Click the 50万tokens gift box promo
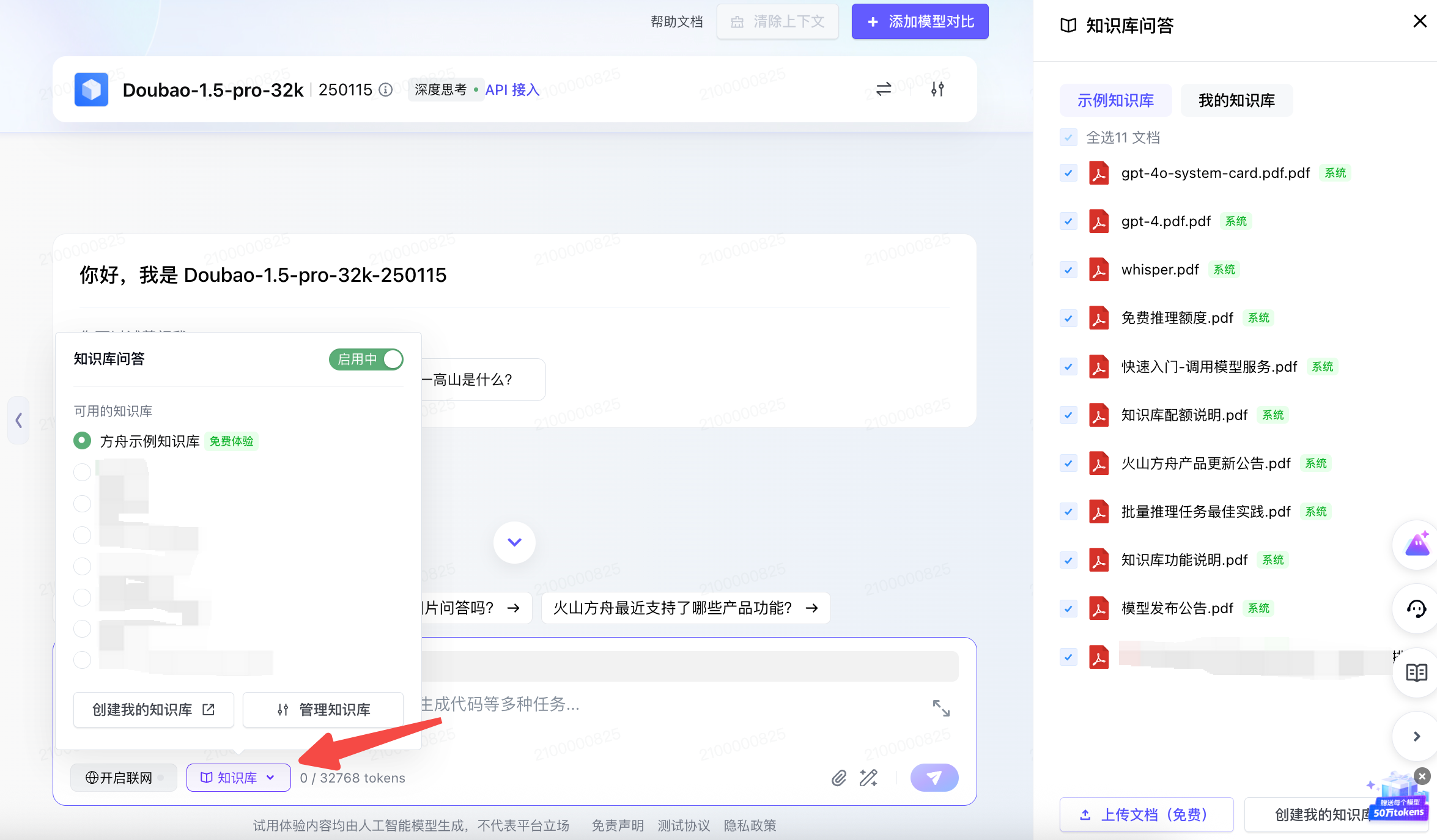 [x=1399, y=798]
